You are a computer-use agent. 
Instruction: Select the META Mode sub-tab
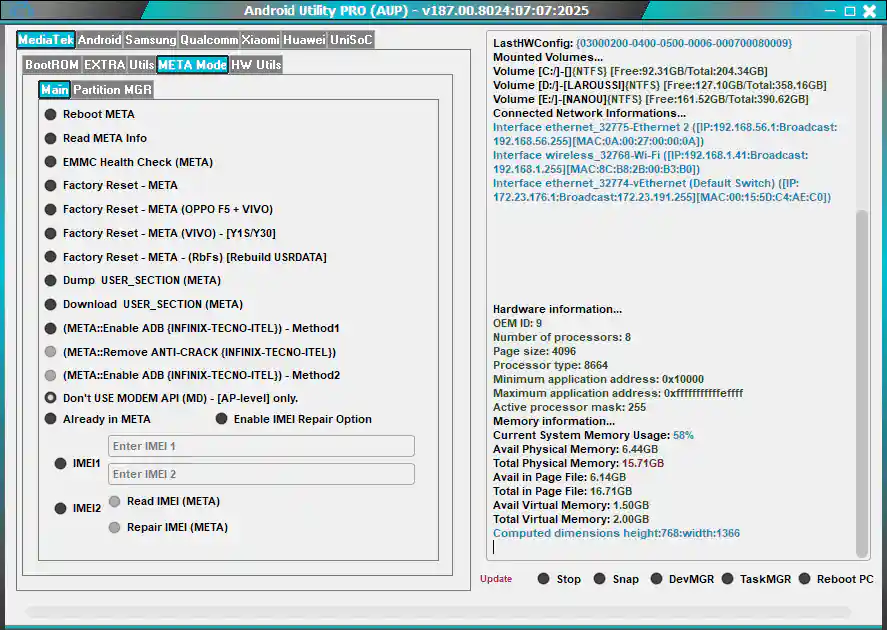click(x=192, y=64)
